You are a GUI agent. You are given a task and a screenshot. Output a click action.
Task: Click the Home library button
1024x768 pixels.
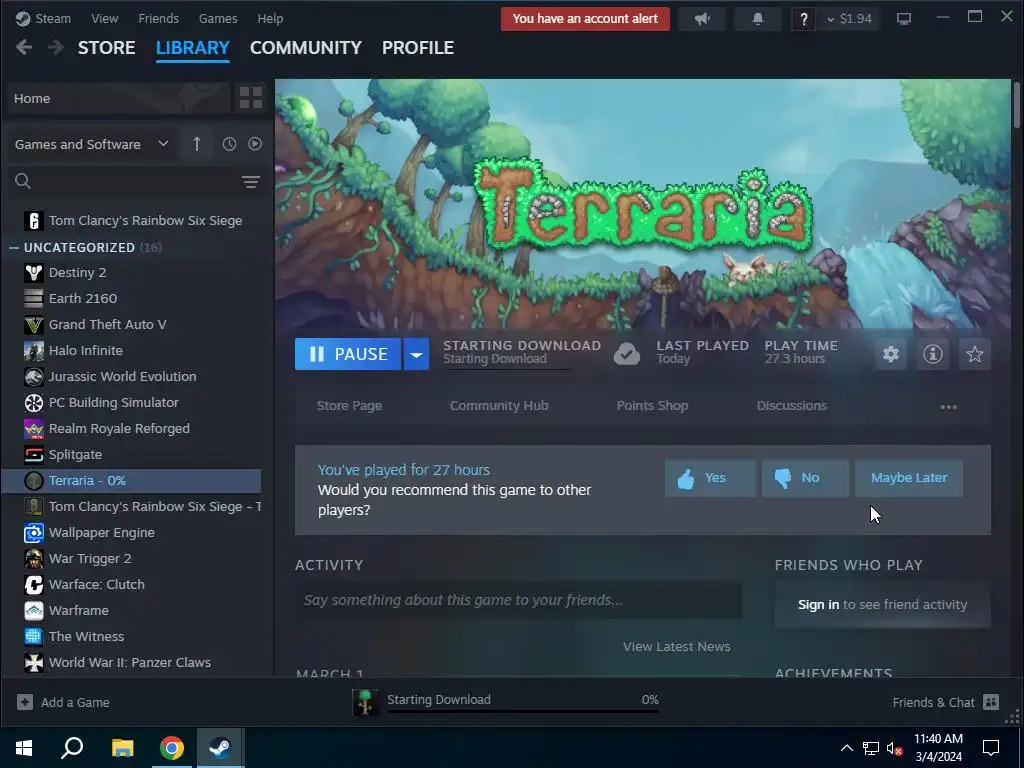coord(119,98)
